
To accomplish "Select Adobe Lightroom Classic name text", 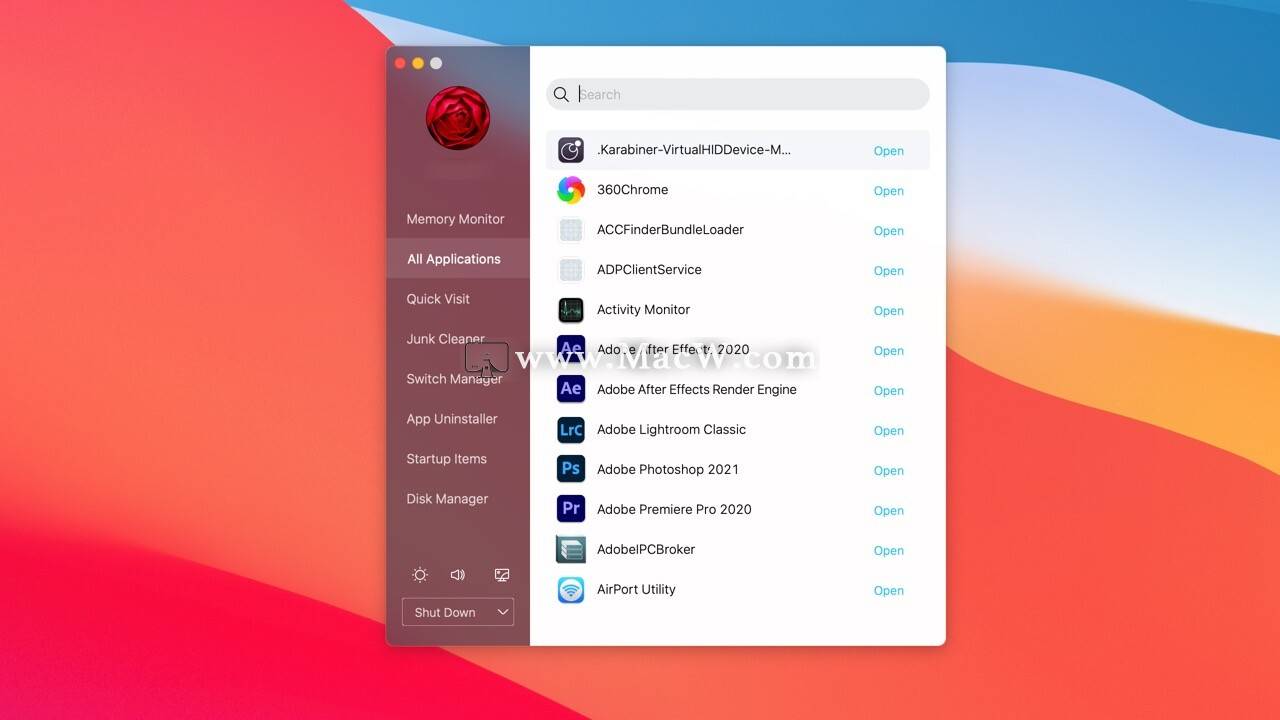I will (x=672, y=430).
